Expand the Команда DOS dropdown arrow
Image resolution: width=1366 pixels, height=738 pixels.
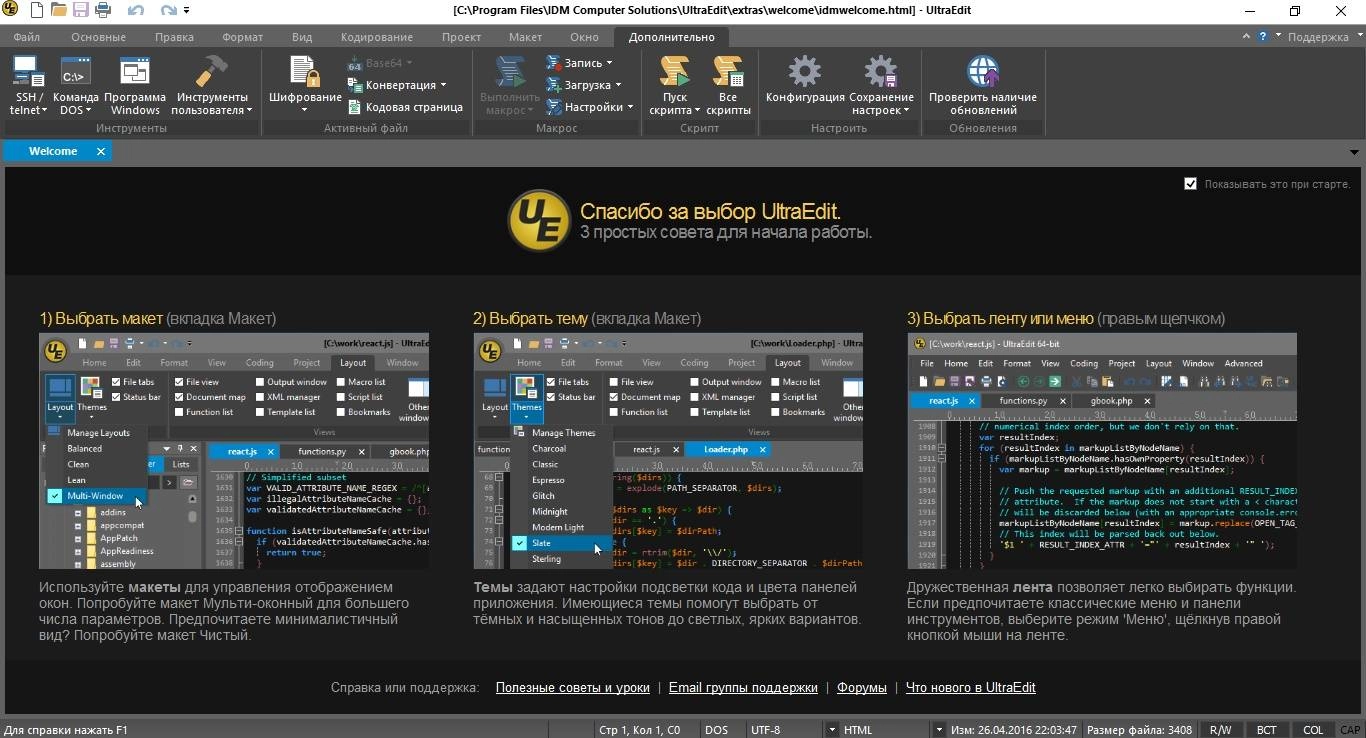[x=90, y=111]
